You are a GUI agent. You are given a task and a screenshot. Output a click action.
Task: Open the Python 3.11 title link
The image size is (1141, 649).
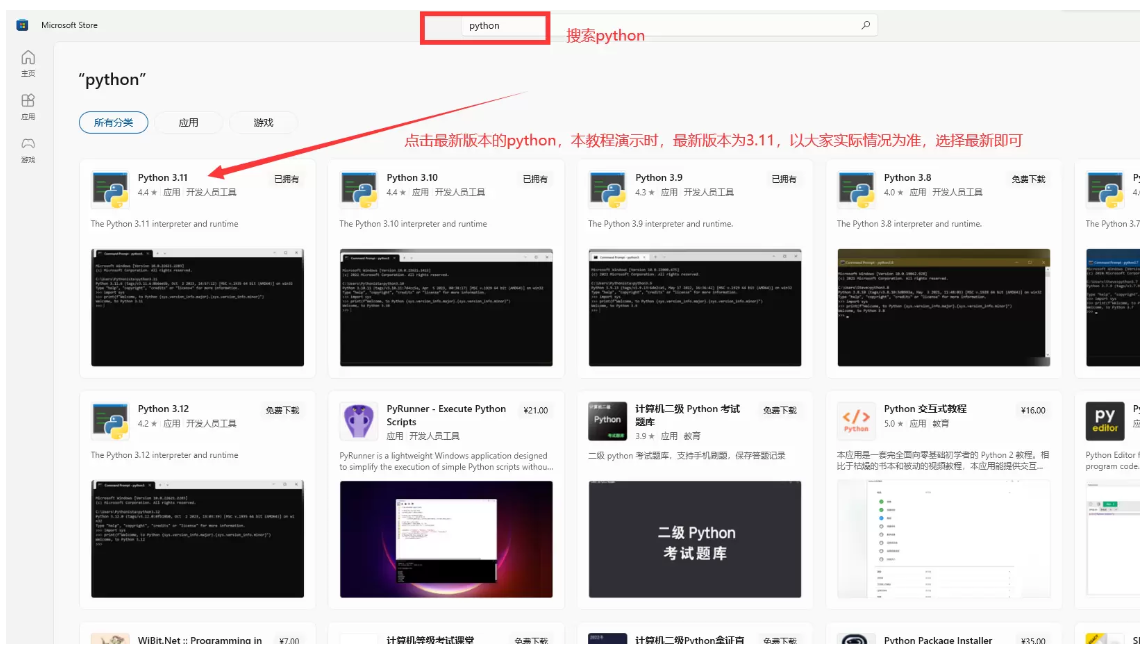click(x=163, y=178)
